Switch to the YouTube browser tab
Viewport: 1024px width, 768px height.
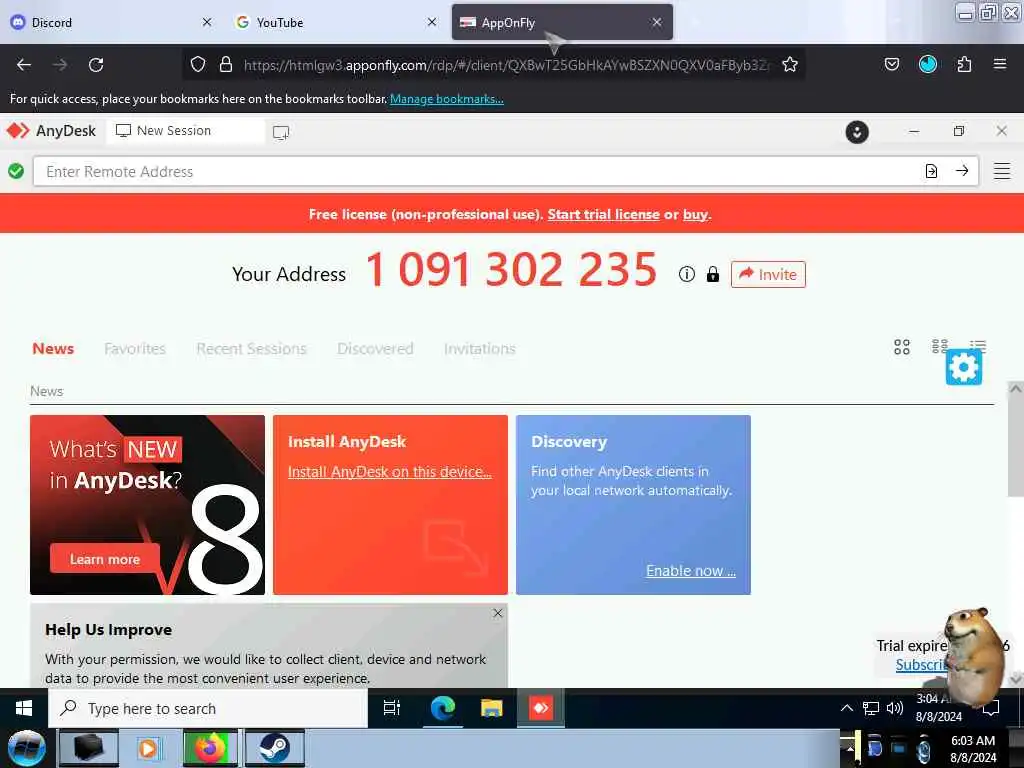click(x=336, y=22)
